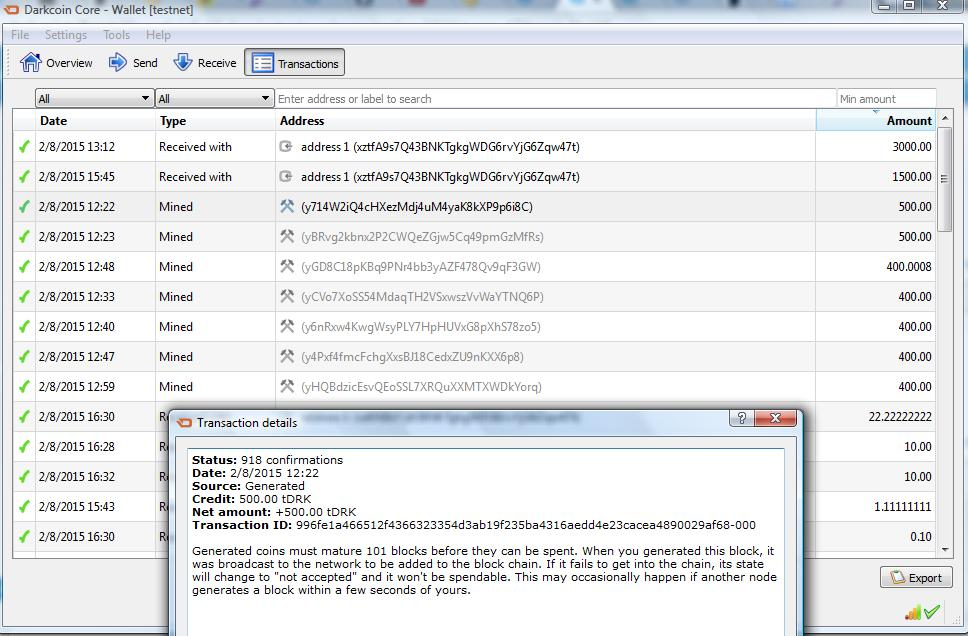Click the mined pickaxe icon for yCVo7XoSS5 address

(286, 296)
